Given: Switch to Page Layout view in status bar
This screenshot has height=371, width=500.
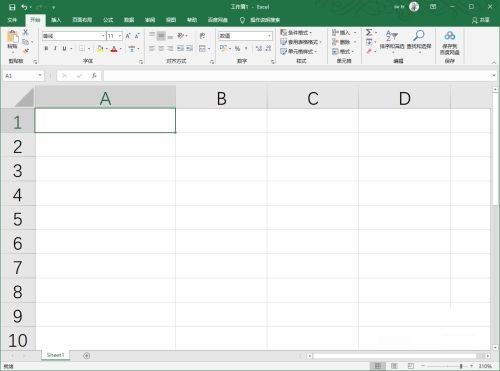Looking at the screenshot, I should 394,366.
